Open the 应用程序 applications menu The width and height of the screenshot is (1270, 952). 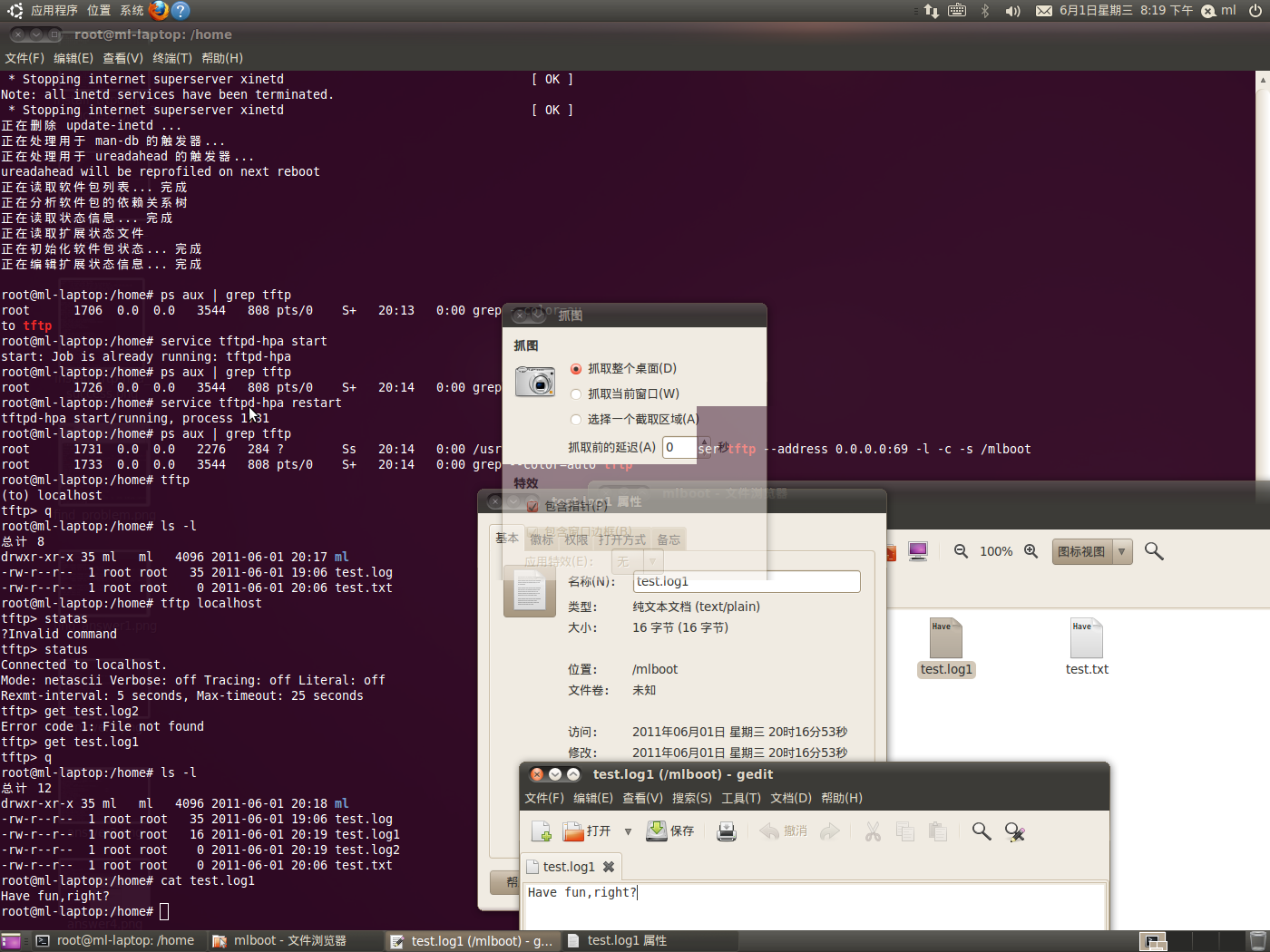click(x=54, y=11)
